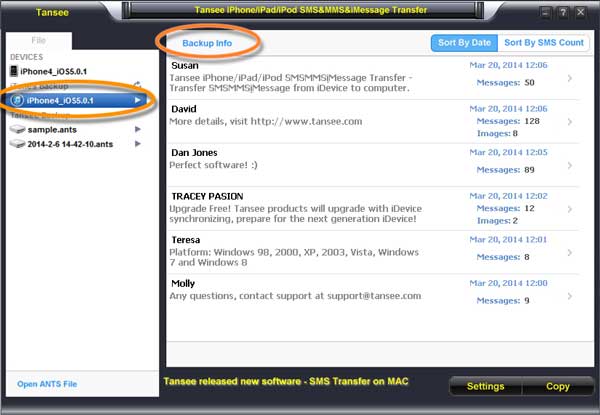This screenshot has width=600, height=415.
Task: Click the Mar 20, 2014 12:00 date
Action: click(509, 283)
